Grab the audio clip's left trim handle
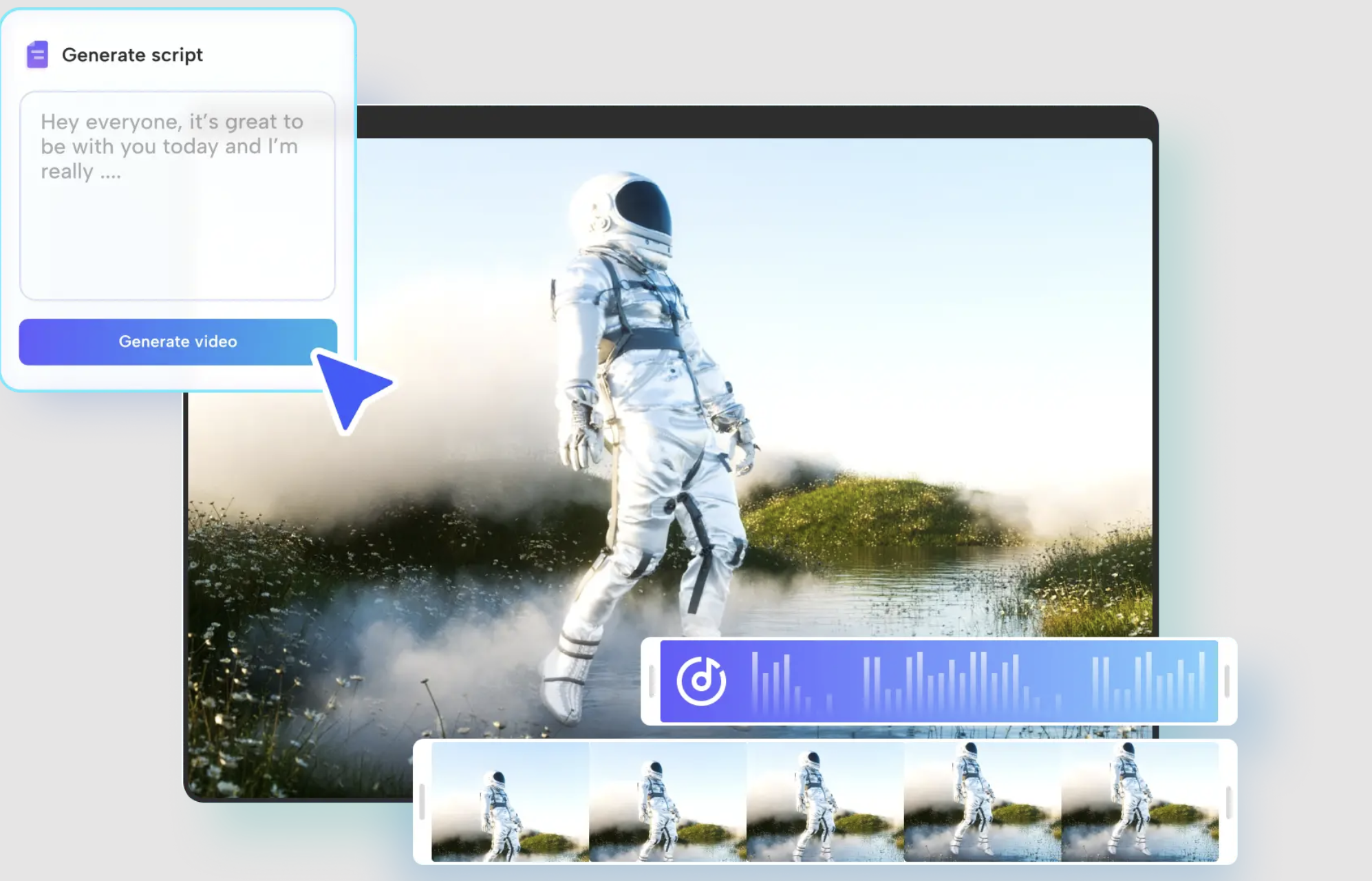Screen dimensions: 1372x881 click(651, 681)
